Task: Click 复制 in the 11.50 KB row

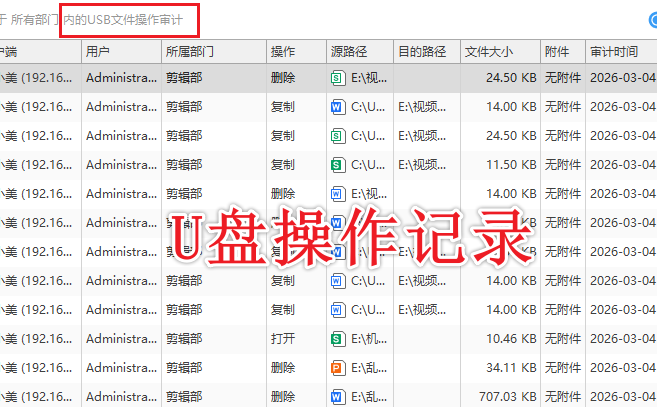Action: click(x=283, y=165)
